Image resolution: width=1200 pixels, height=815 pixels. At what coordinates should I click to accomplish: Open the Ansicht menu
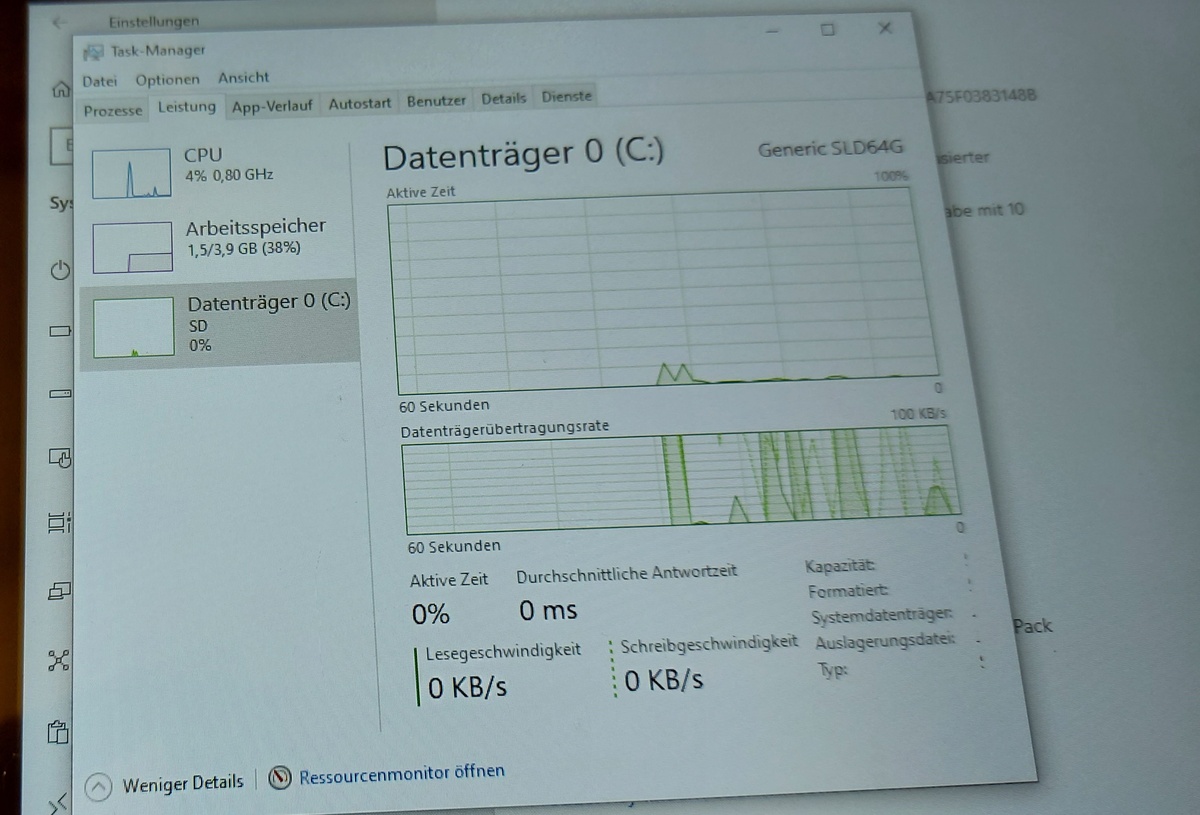pos(243,77)
